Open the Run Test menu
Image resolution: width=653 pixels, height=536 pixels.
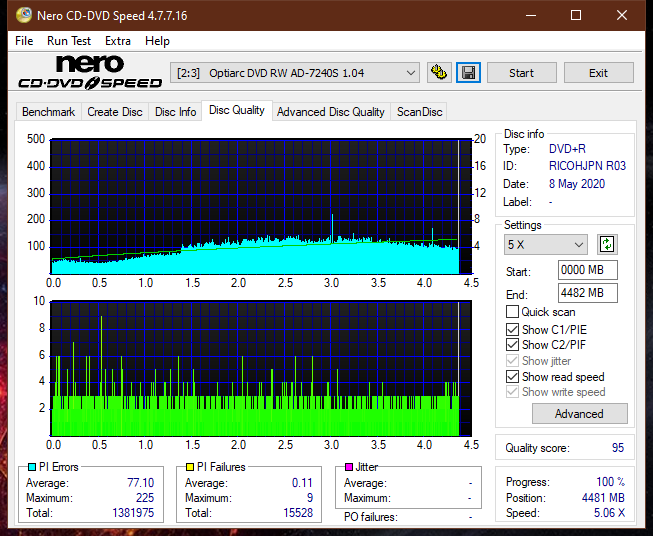69,41
